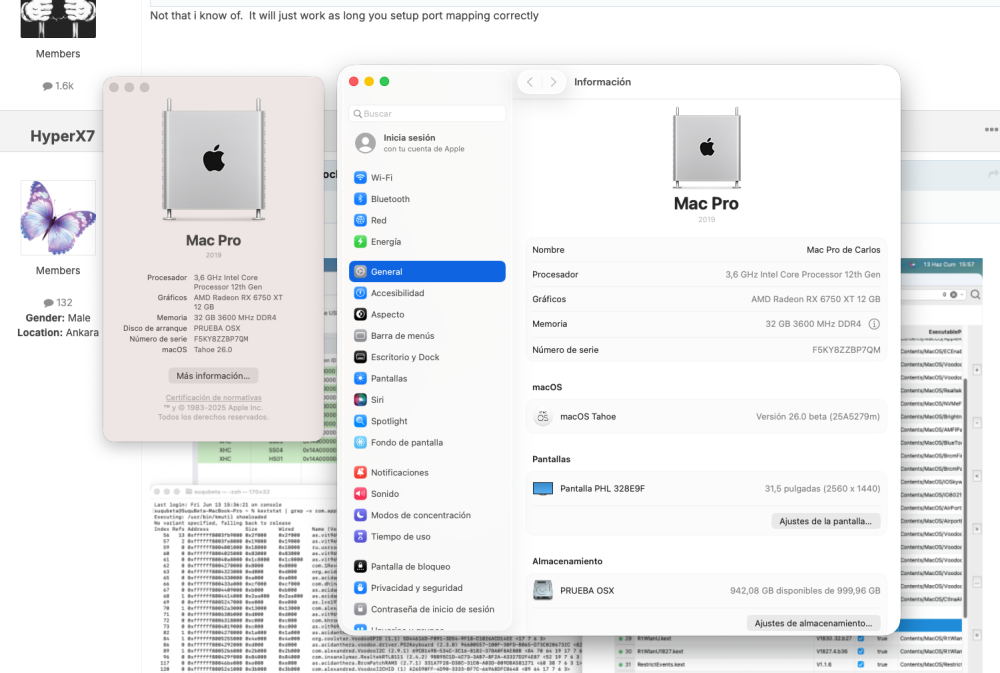
Task: Click Versión 26.0 beta text
Action: click(818, 417)
